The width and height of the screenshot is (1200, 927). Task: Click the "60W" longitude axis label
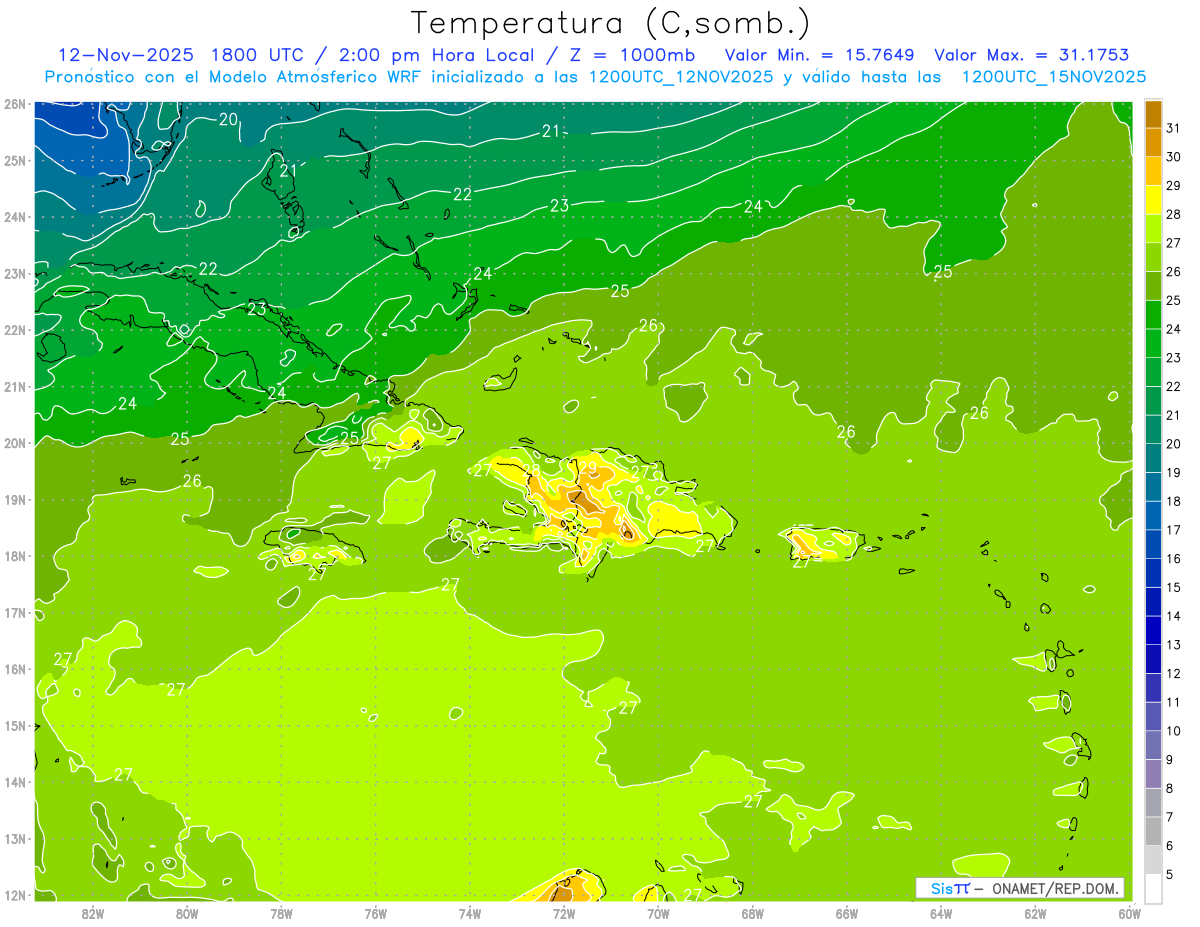pyautogui.click(x=1128, y=913)
